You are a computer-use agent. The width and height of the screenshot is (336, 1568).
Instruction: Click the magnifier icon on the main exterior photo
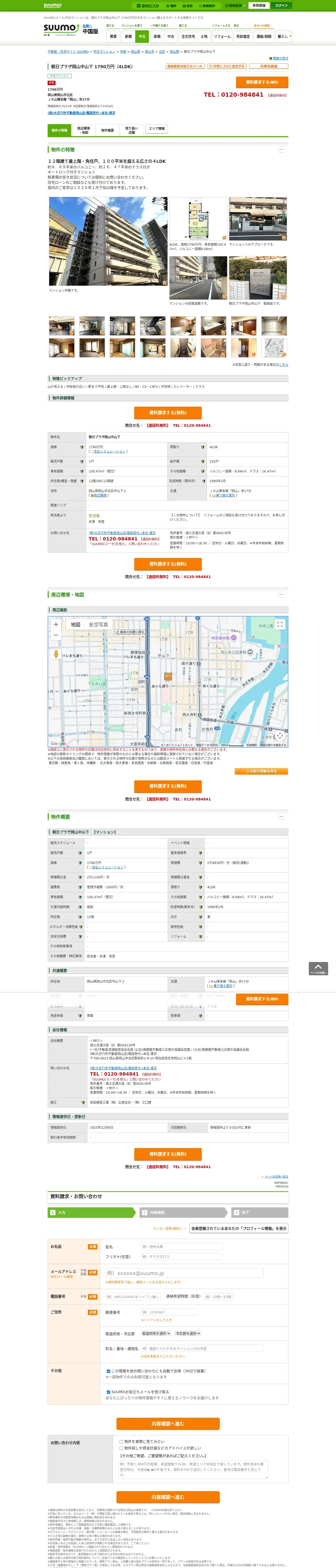[x=164, y=283]
